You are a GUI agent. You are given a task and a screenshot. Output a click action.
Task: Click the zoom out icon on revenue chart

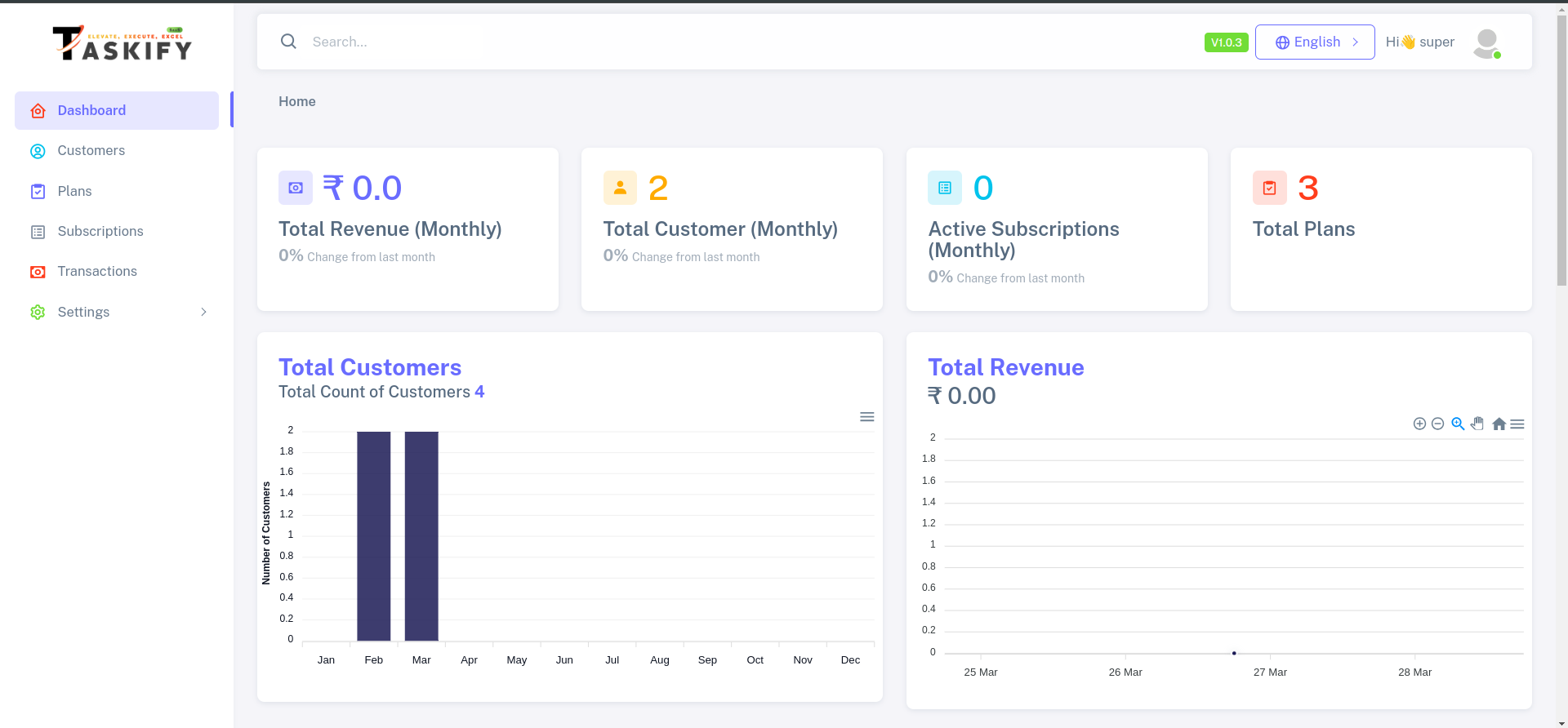[x=1437, y=424]
